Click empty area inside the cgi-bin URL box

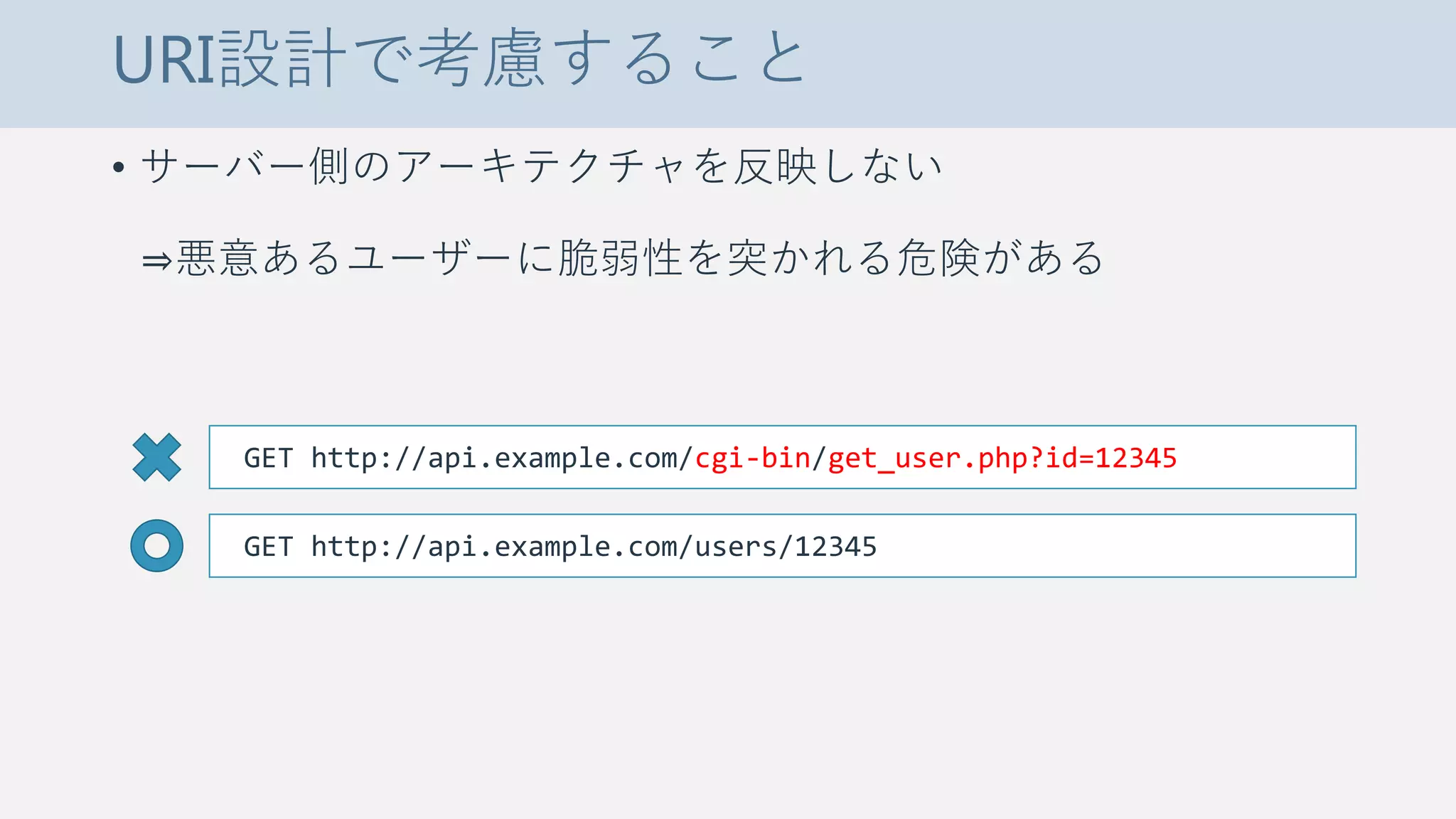tap(1265, 457)
